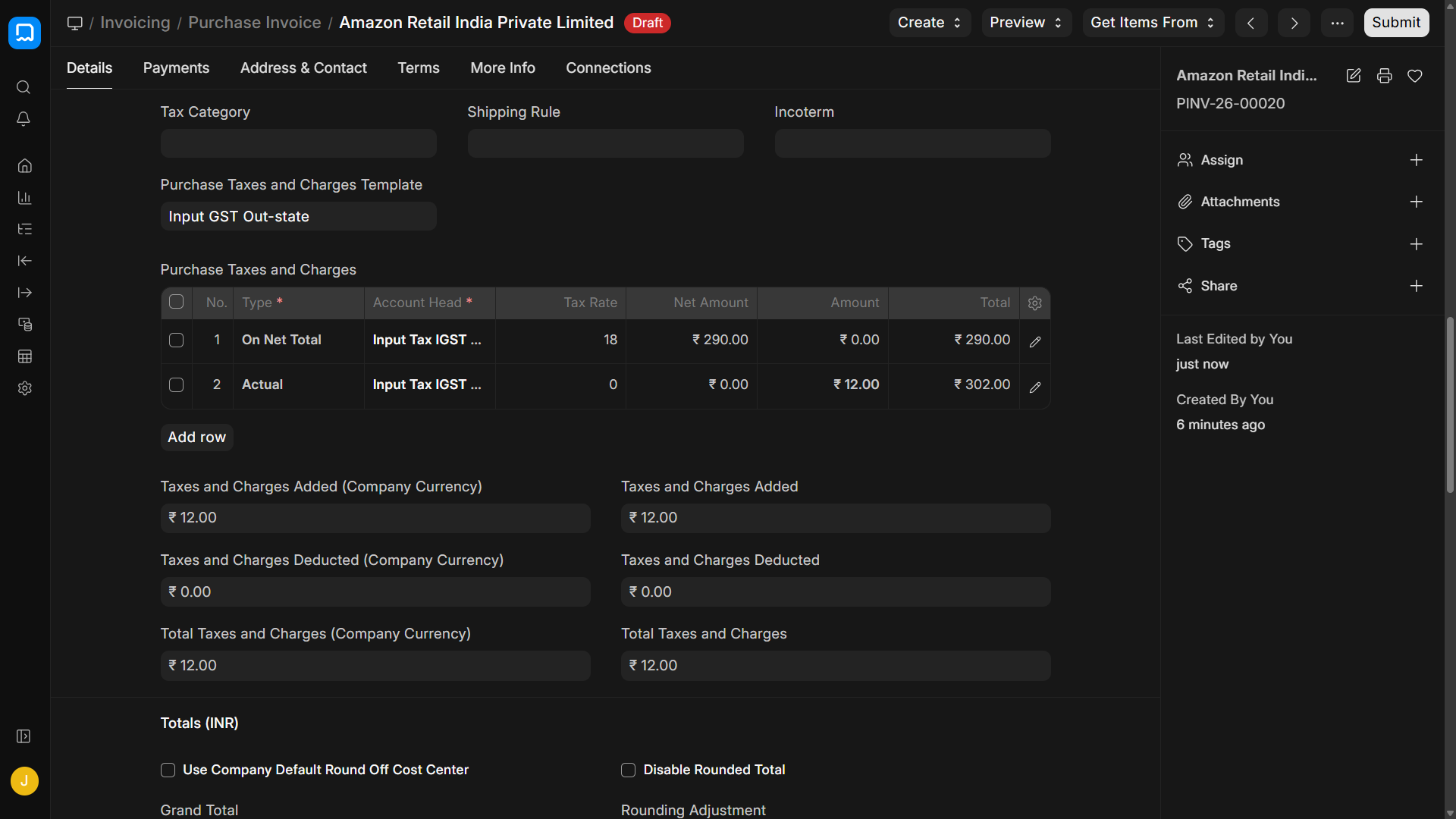Like the document with heart icon

click(1415, 76)
